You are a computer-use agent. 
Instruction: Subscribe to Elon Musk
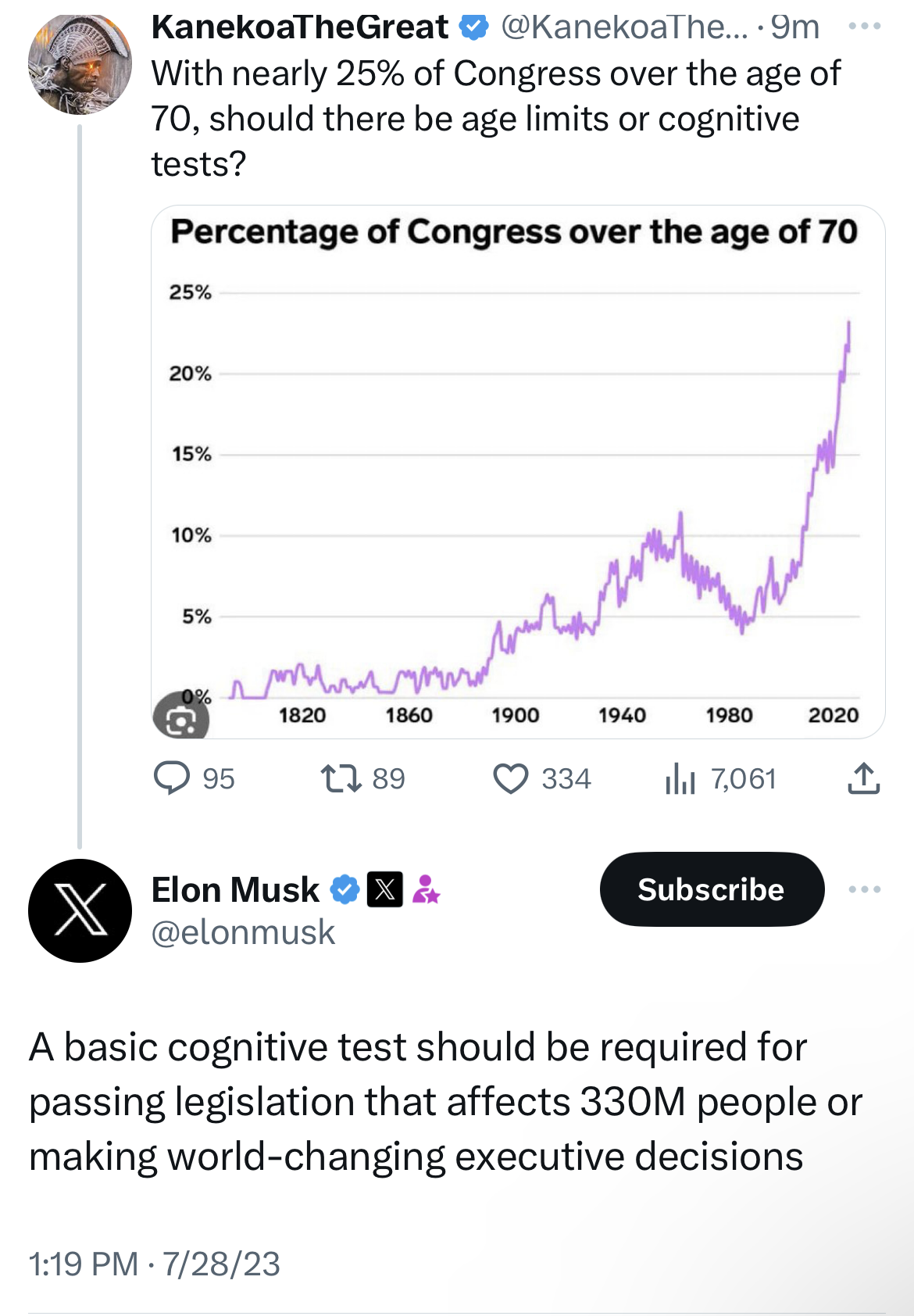(712, 889)
